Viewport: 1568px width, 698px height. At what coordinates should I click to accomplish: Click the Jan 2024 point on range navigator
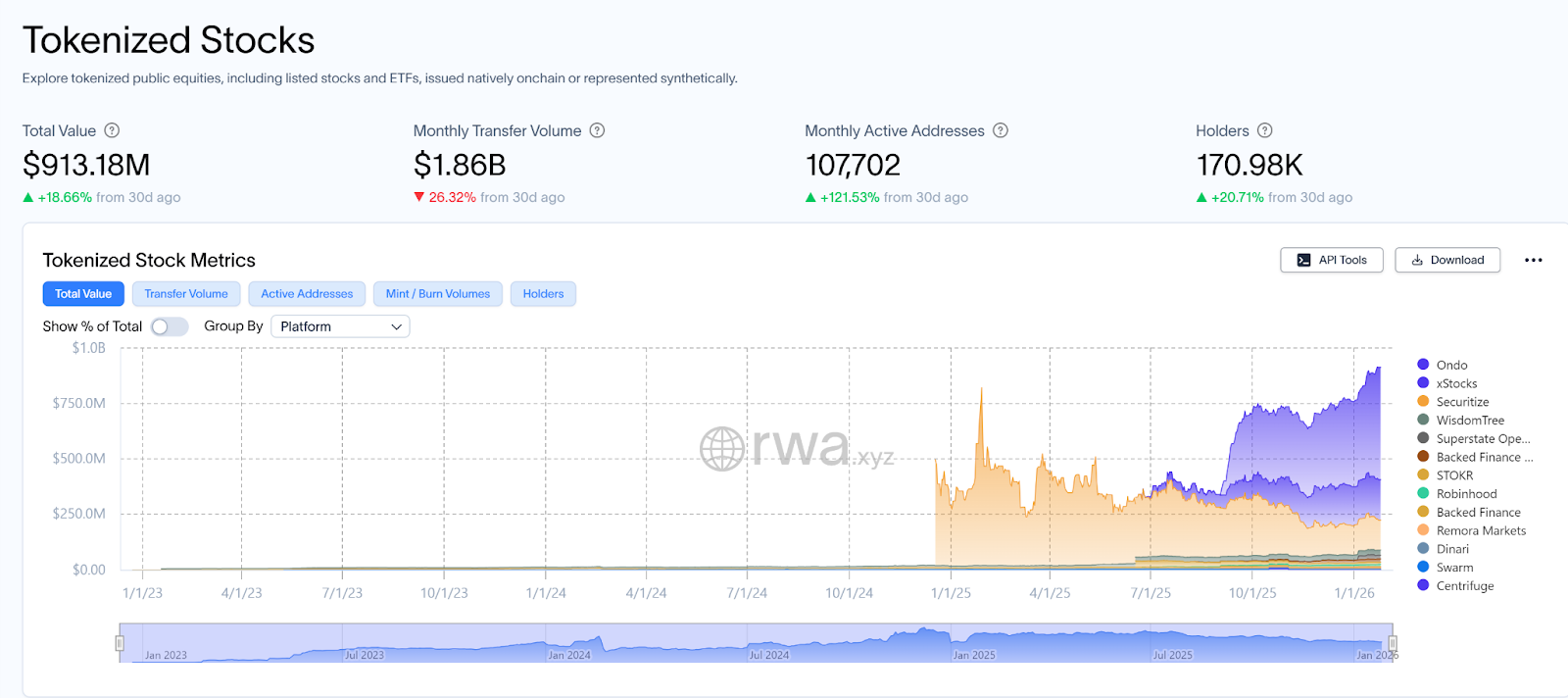569,655
